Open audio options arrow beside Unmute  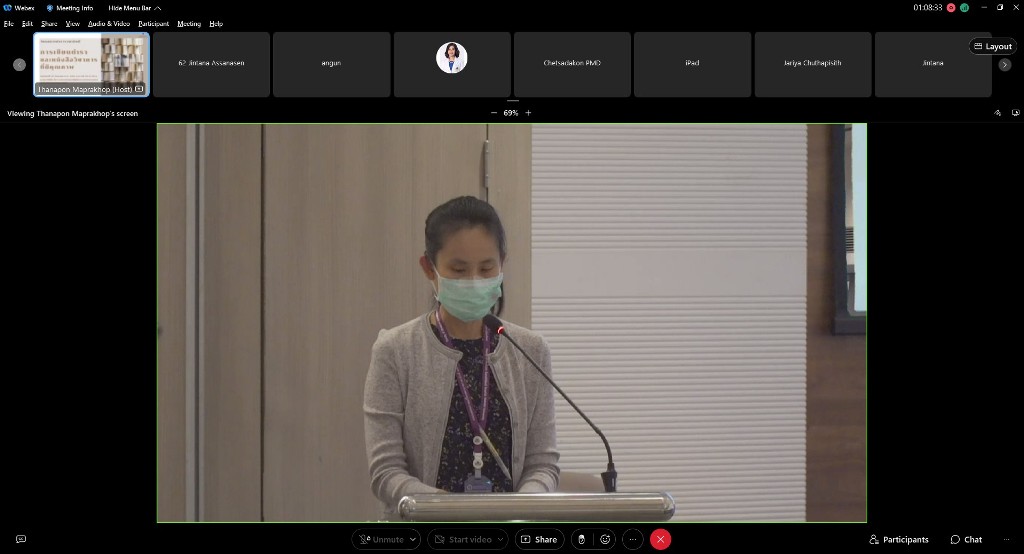(414, 539)
